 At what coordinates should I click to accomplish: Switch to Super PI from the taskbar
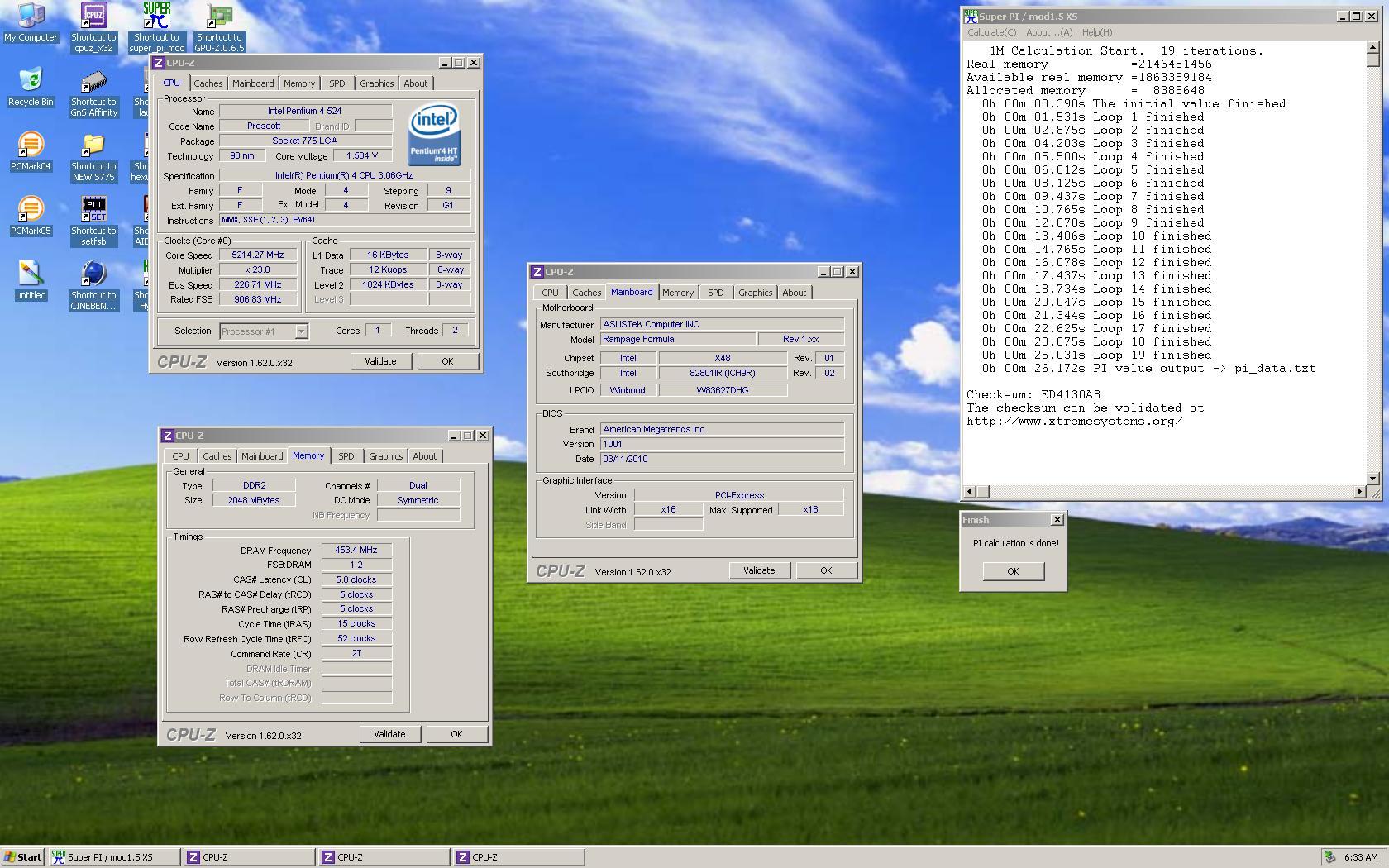114,857
